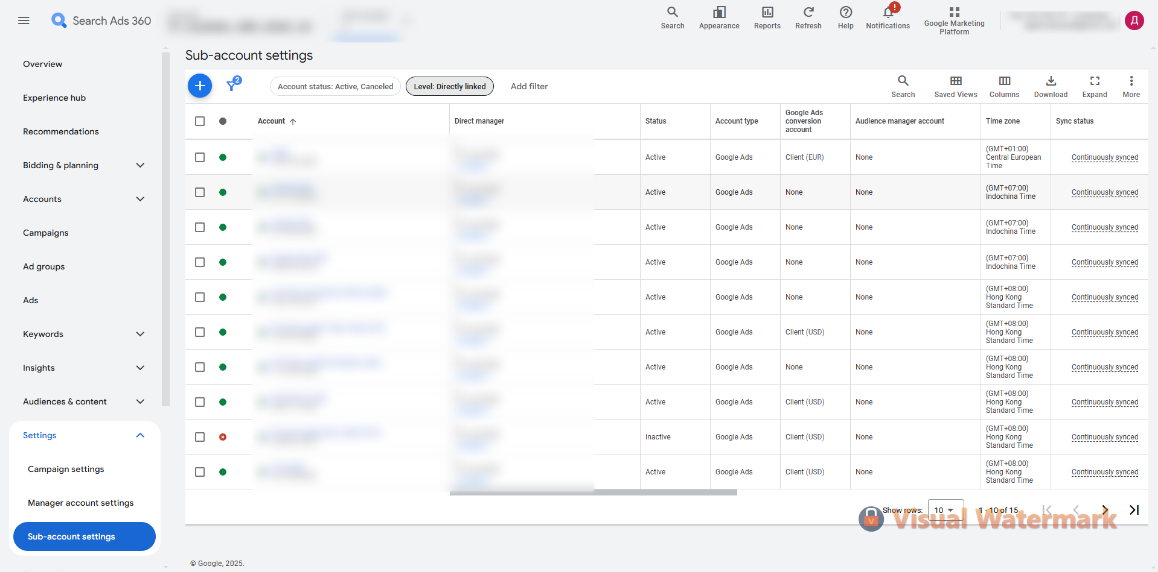Image resolution: width=1158 pixels, height=572 pixels.
Task: Expand the Keywords section
Action: (140, 334)
